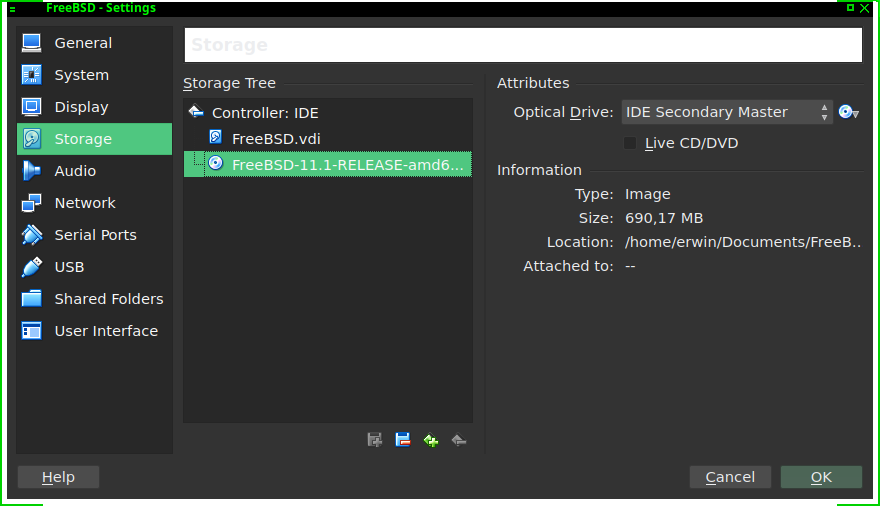The width and height of the screenshot is (880, 506).
Task: Click the hard disk icon beside FreeBSD.vdi
Action: tap(216, 137)
